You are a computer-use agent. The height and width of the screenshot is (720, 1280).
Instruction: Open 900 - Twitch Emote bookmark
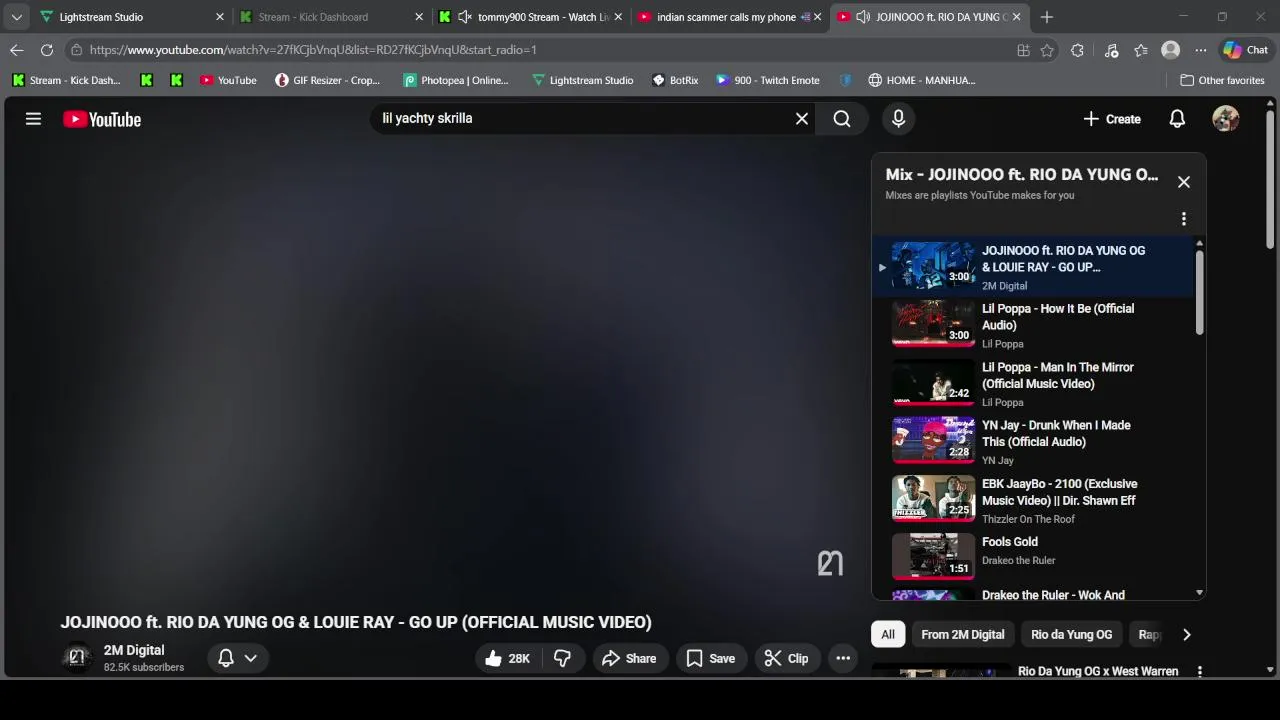768,80
